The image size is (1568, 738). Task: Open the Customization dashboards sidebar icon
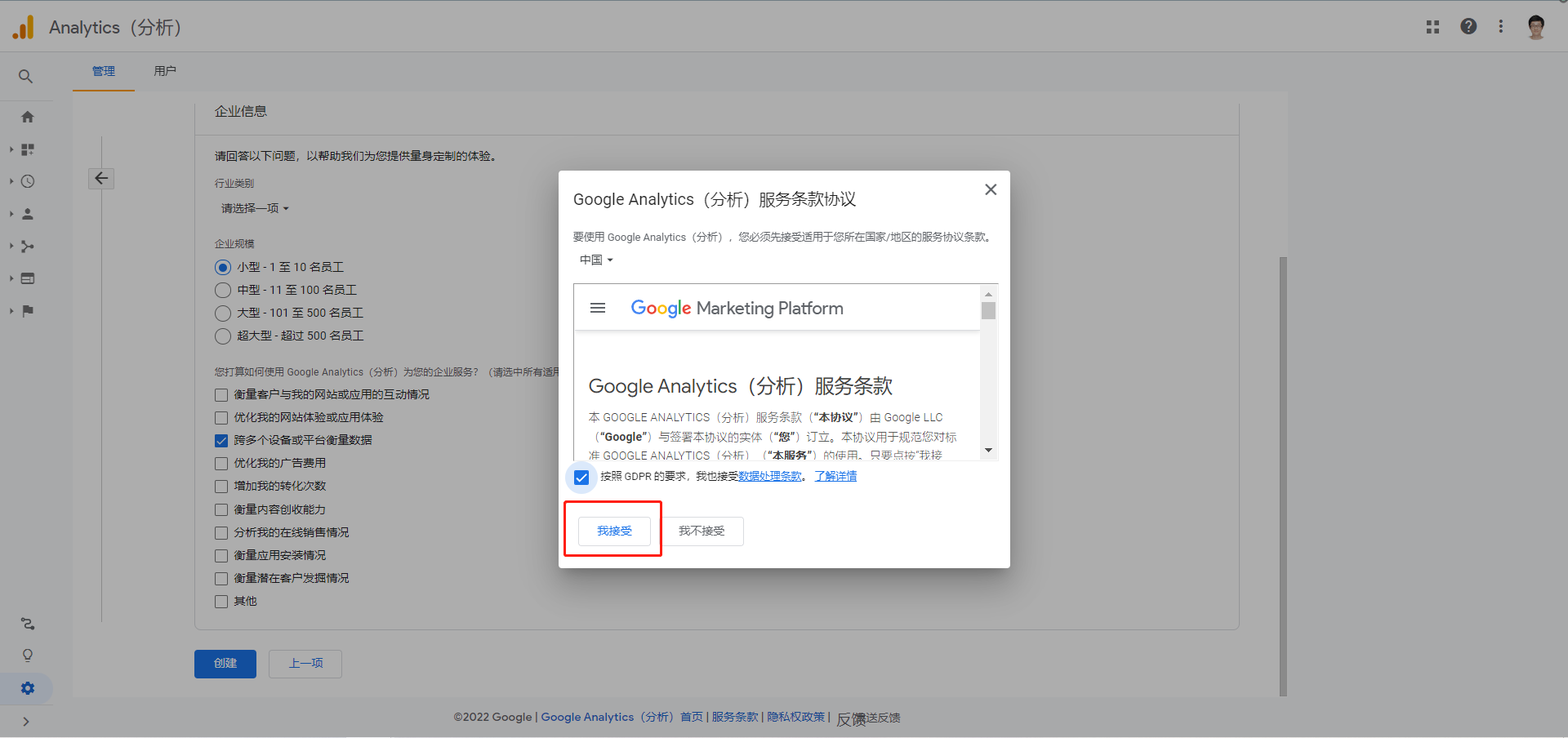pos(28,149)
